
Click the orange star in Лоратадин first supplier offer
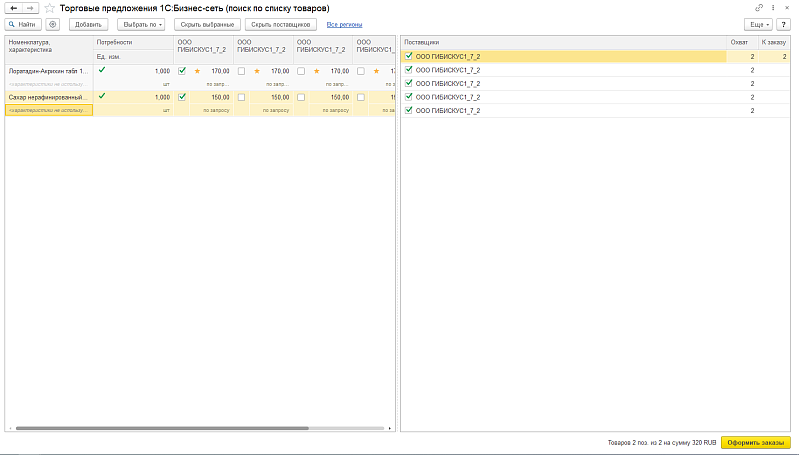197,71
